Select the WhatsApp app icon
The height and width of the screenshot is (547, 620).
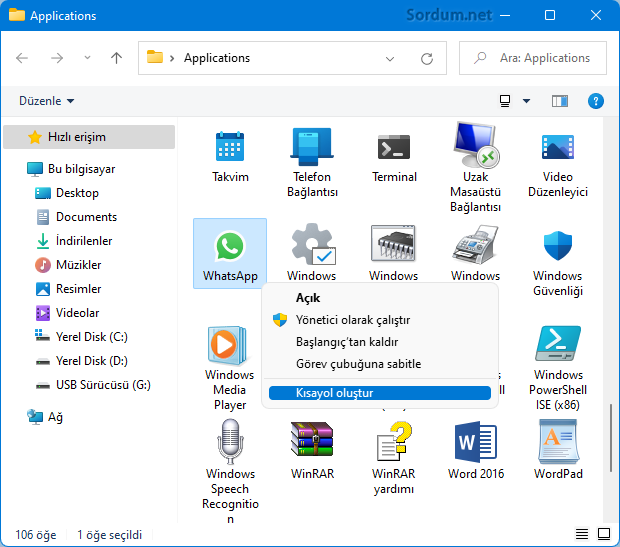pos(230,246)
